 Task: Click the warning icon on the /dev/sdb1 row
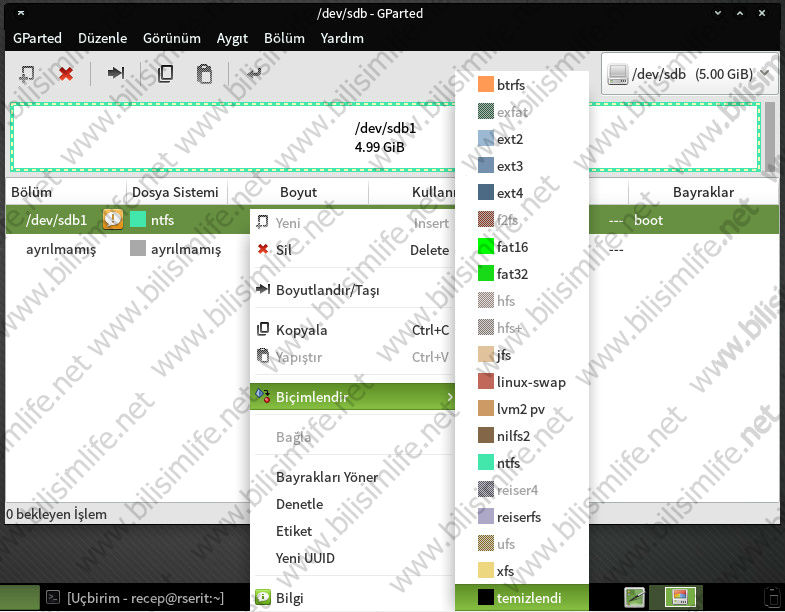(113, 220)
